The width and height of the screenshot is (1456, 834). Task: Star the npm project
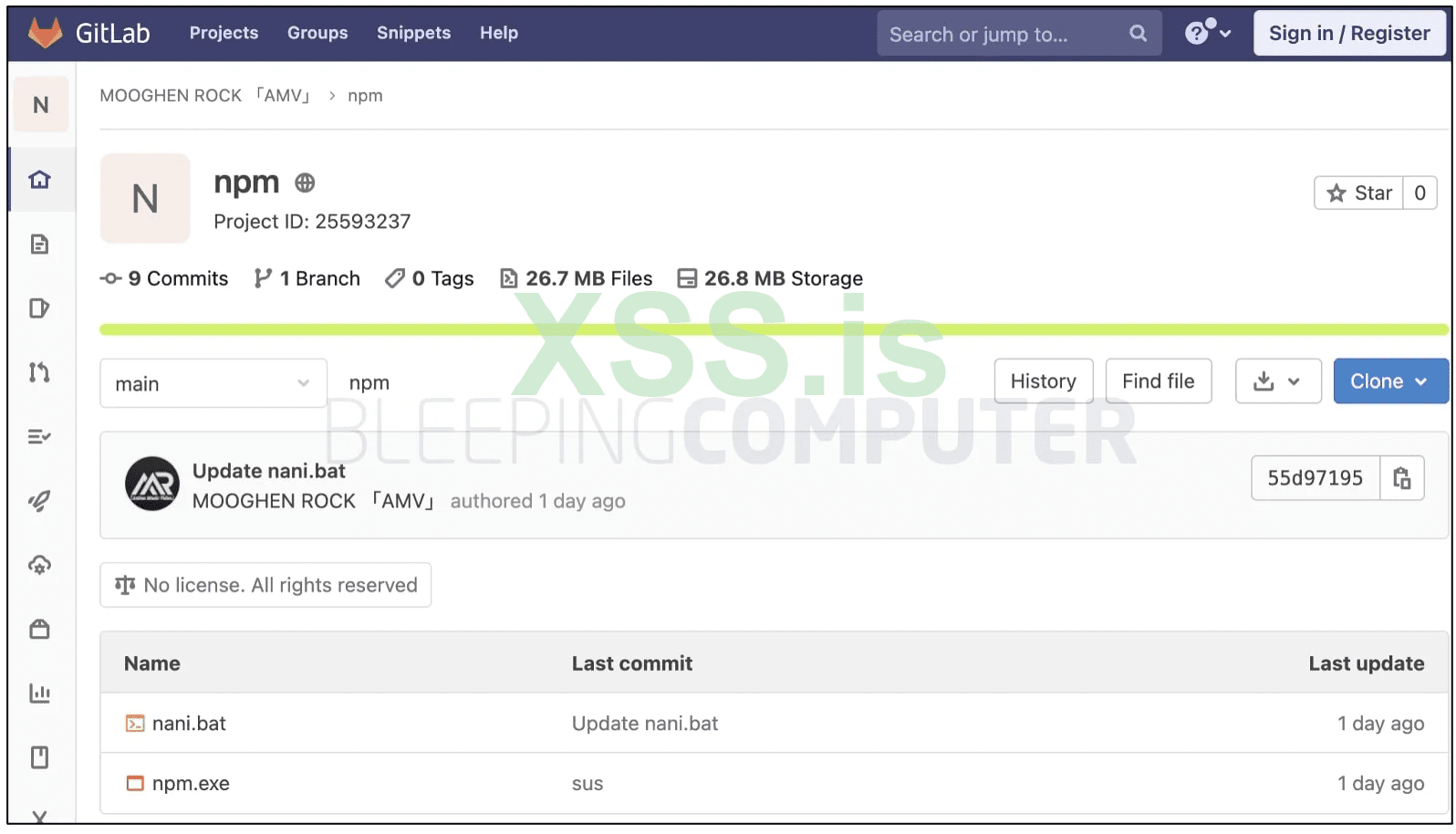[1358, 193]
